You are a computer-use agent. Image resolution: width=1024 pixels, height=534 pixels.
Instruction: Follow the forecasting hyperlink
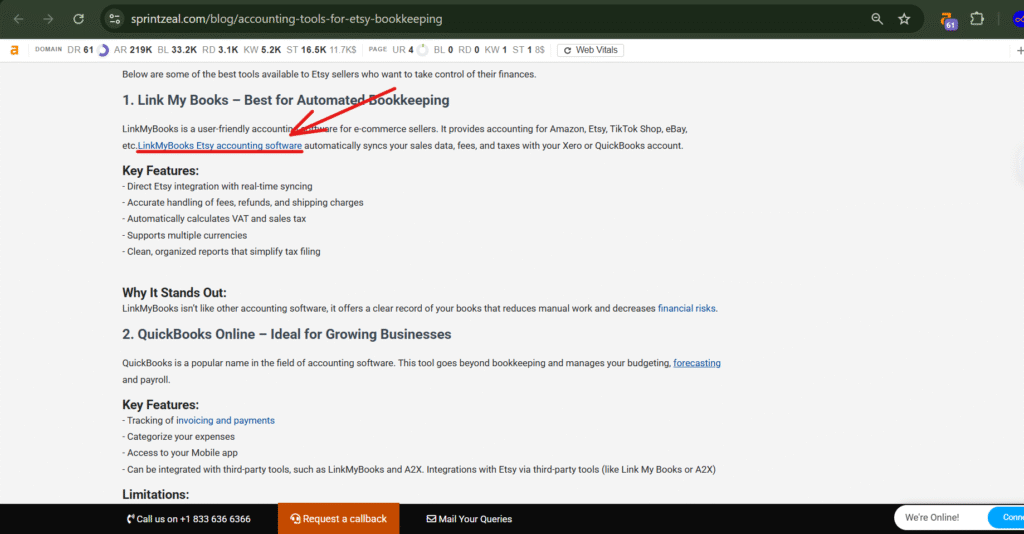(x=696, y=363)
